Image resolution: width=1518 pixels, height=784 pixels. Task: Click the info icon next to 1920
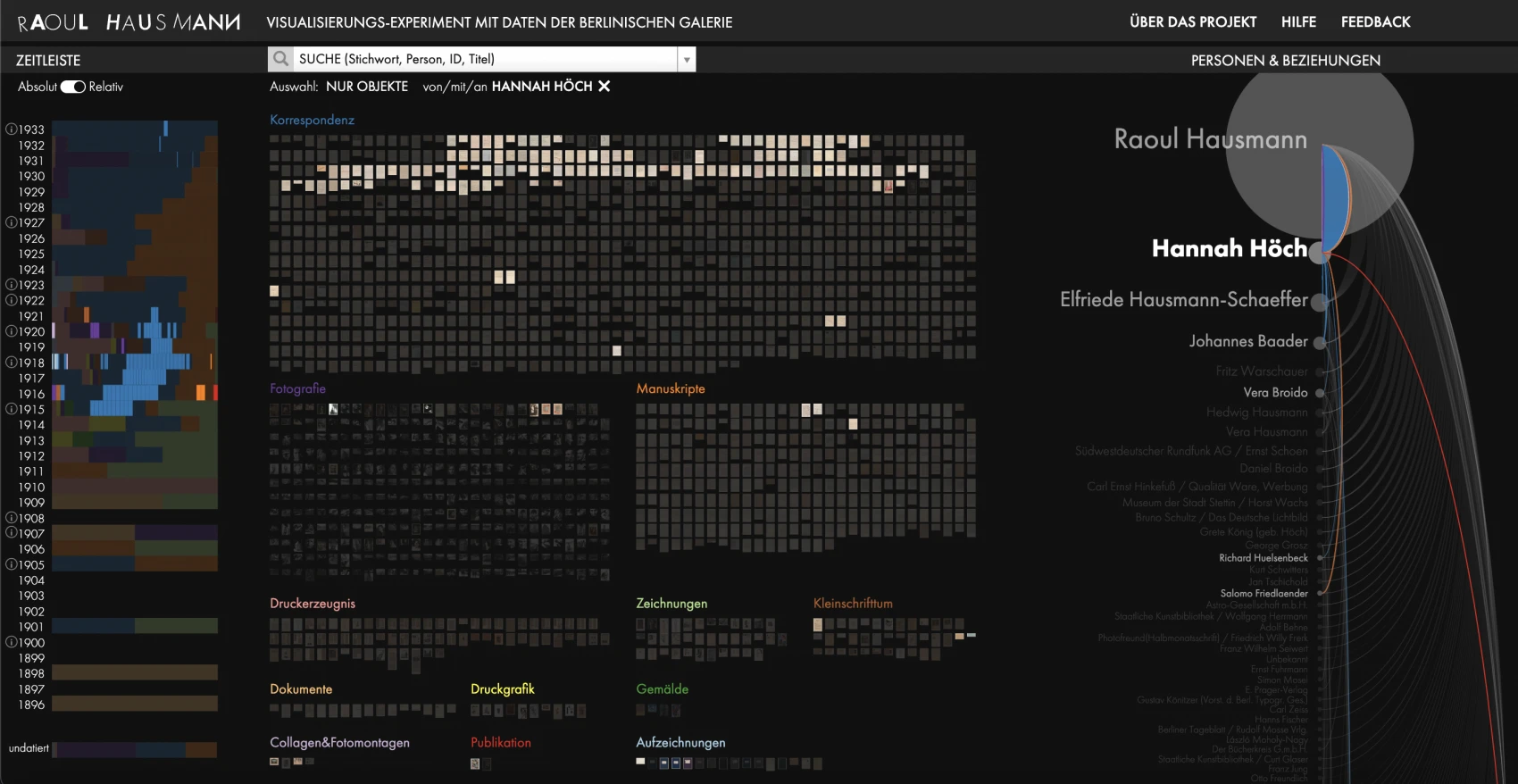(12, 331)
